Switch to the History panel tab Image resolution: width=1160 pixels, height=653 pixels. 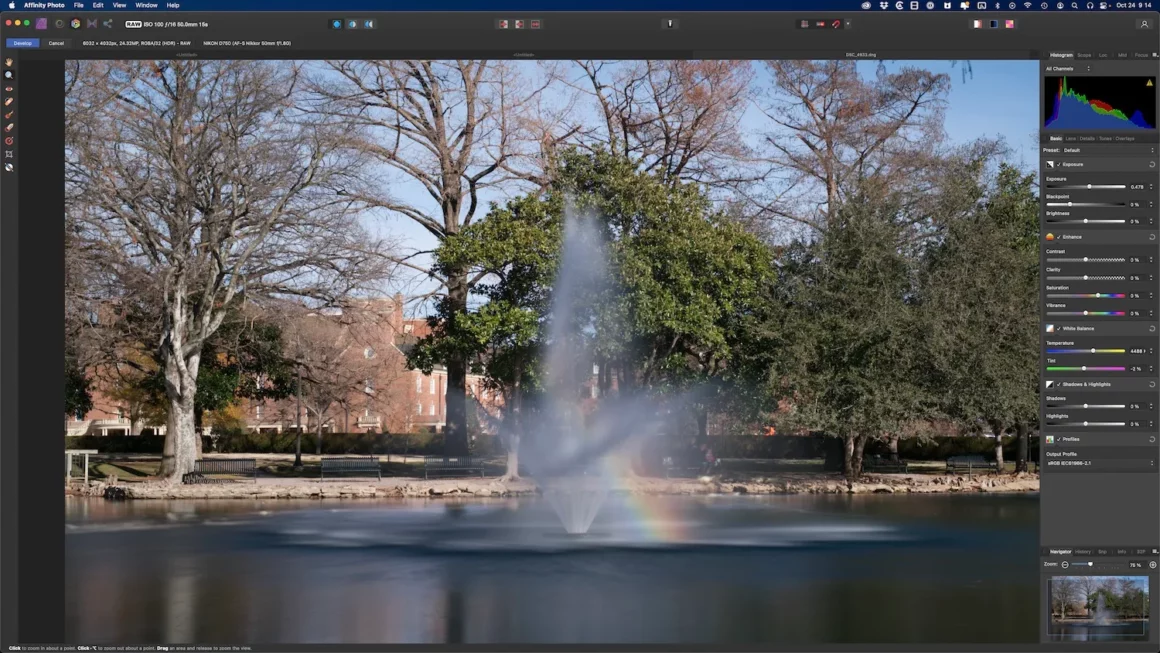tap(1083, 551)
